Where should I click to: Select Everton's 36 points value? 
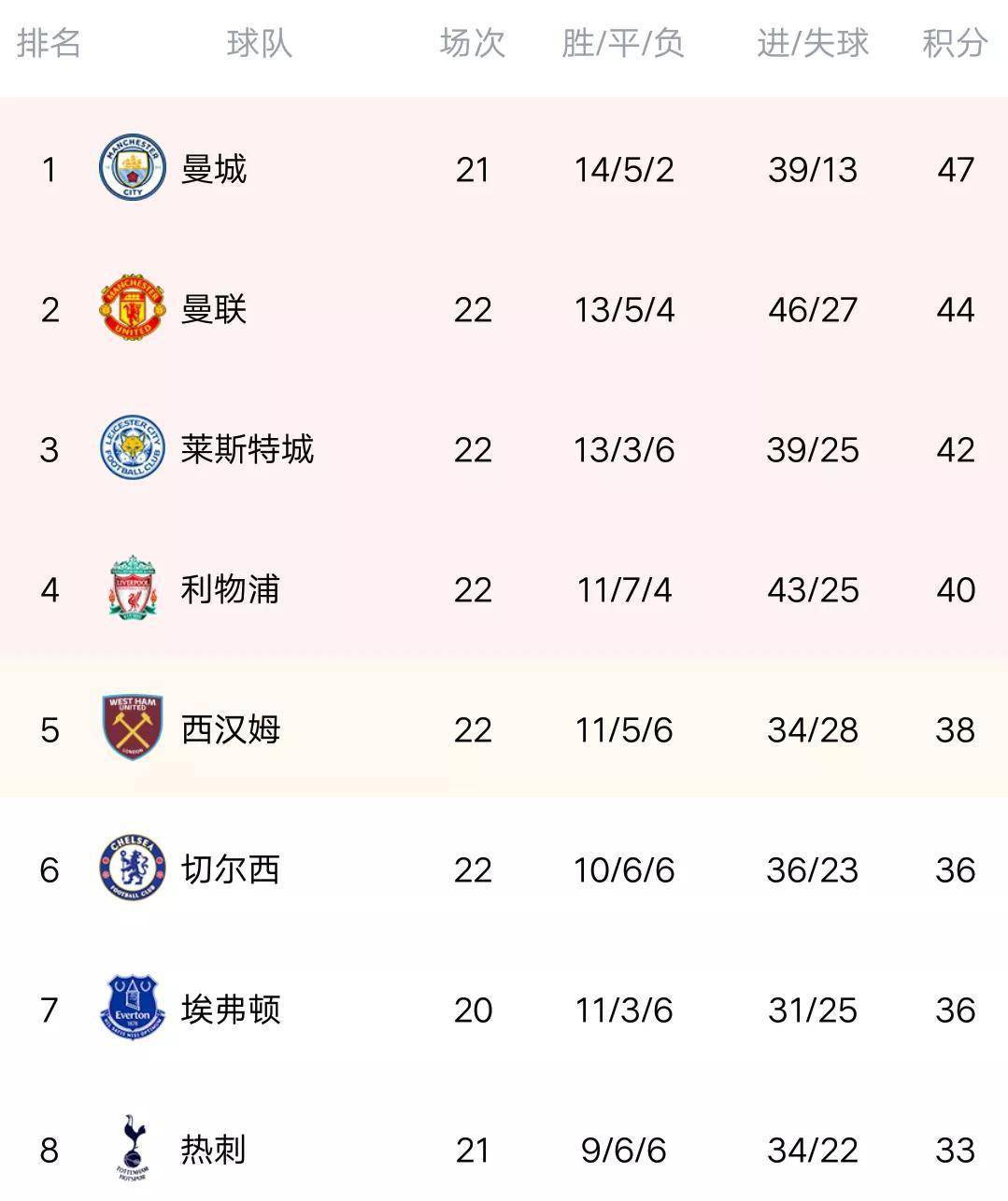pyautogui.click(x=956, y=1010)
